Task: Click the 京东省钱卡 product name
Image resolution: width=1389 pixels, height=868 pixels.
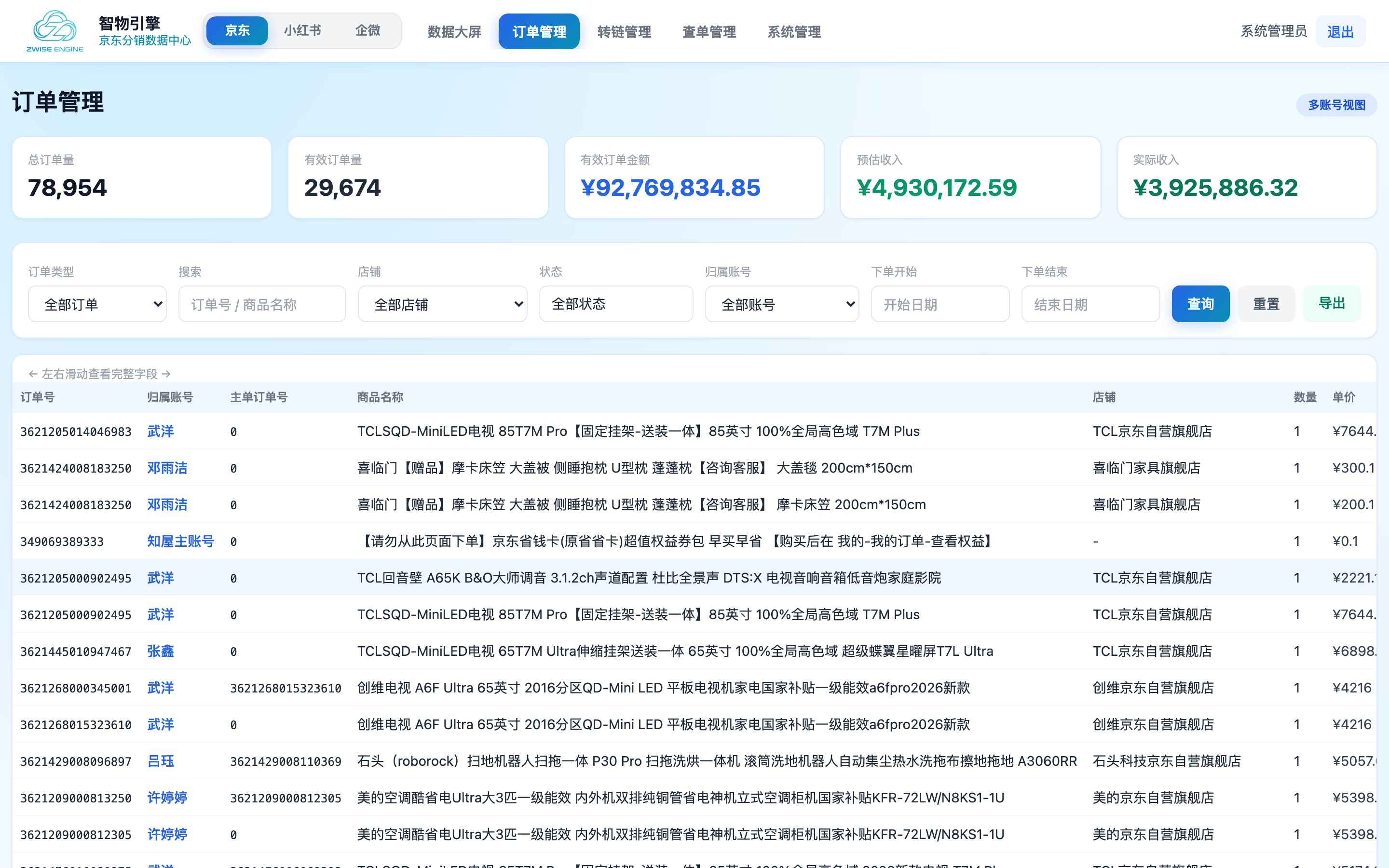Action: point(677,542)
